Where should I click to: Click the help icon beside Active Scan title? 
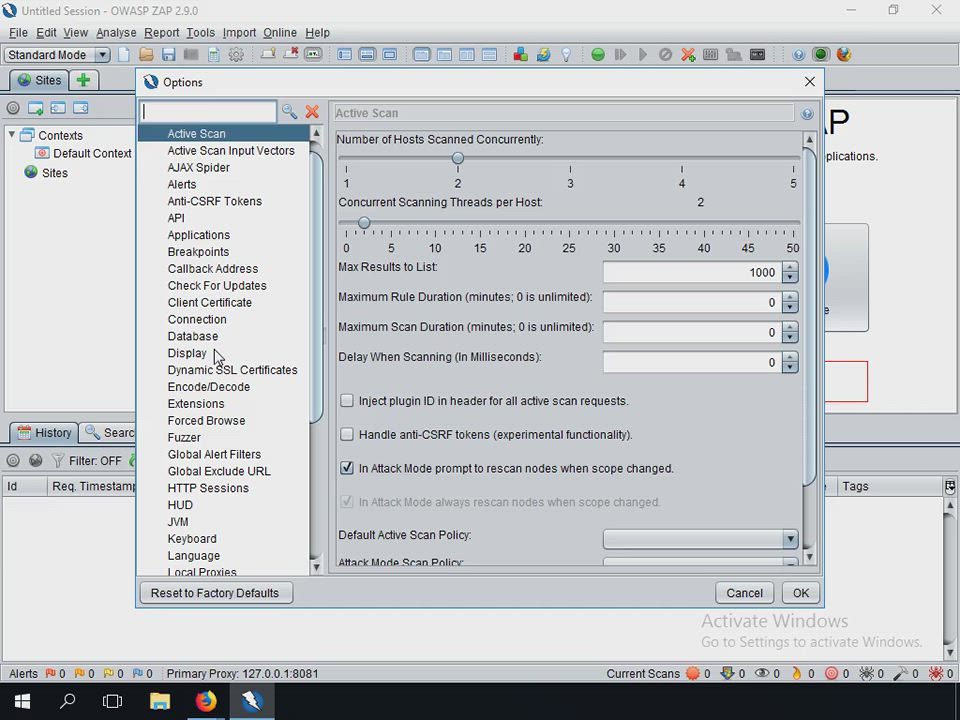807,114
